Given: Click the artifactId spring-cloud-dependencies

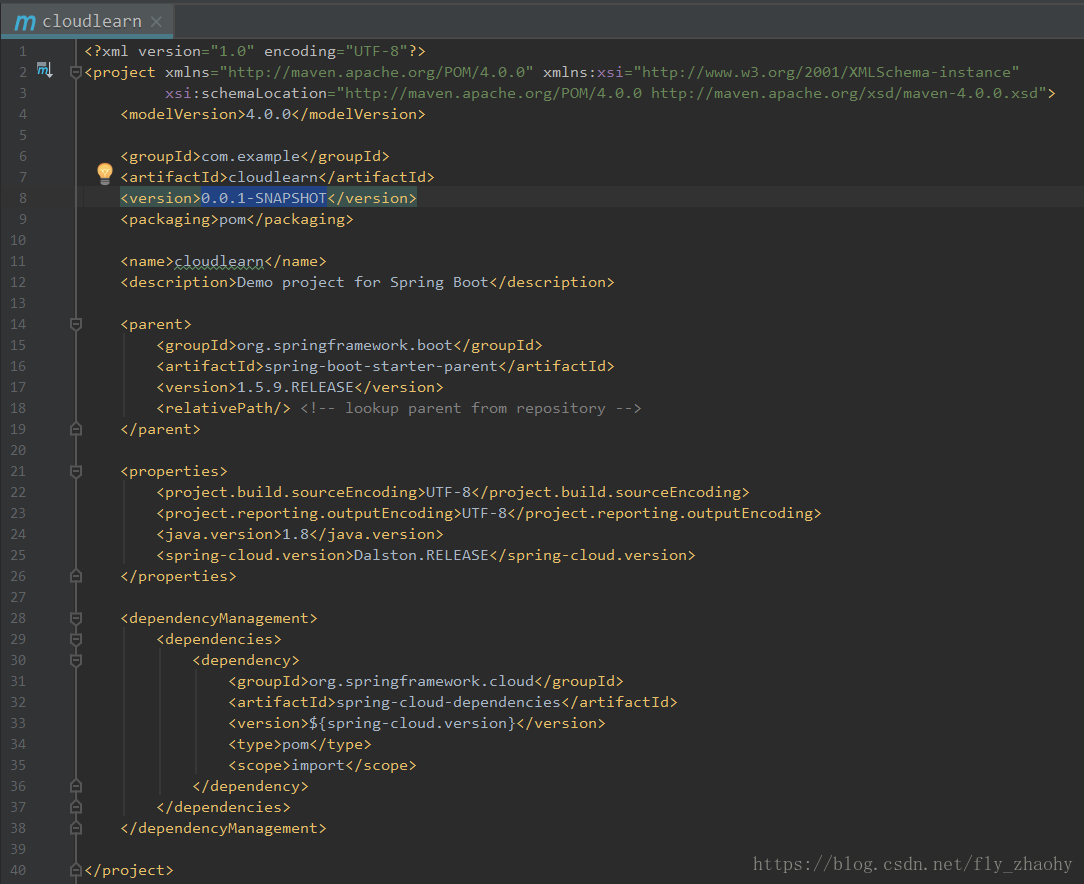Looking at the screenshot, I should tap(449, 702).
